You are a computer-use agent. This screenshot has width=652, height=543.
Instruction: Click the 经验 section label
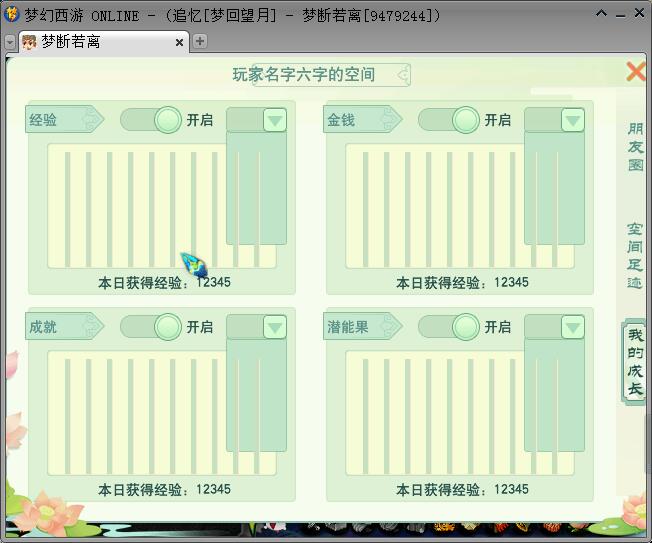pyautogui.click(x=64, y=120)
